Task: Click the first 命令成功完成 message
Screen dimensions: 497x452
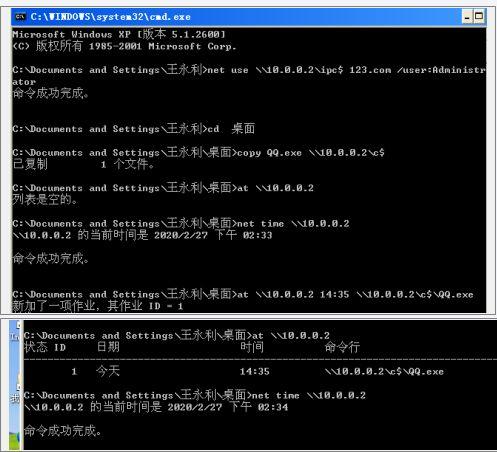Action: pos(51,93)
